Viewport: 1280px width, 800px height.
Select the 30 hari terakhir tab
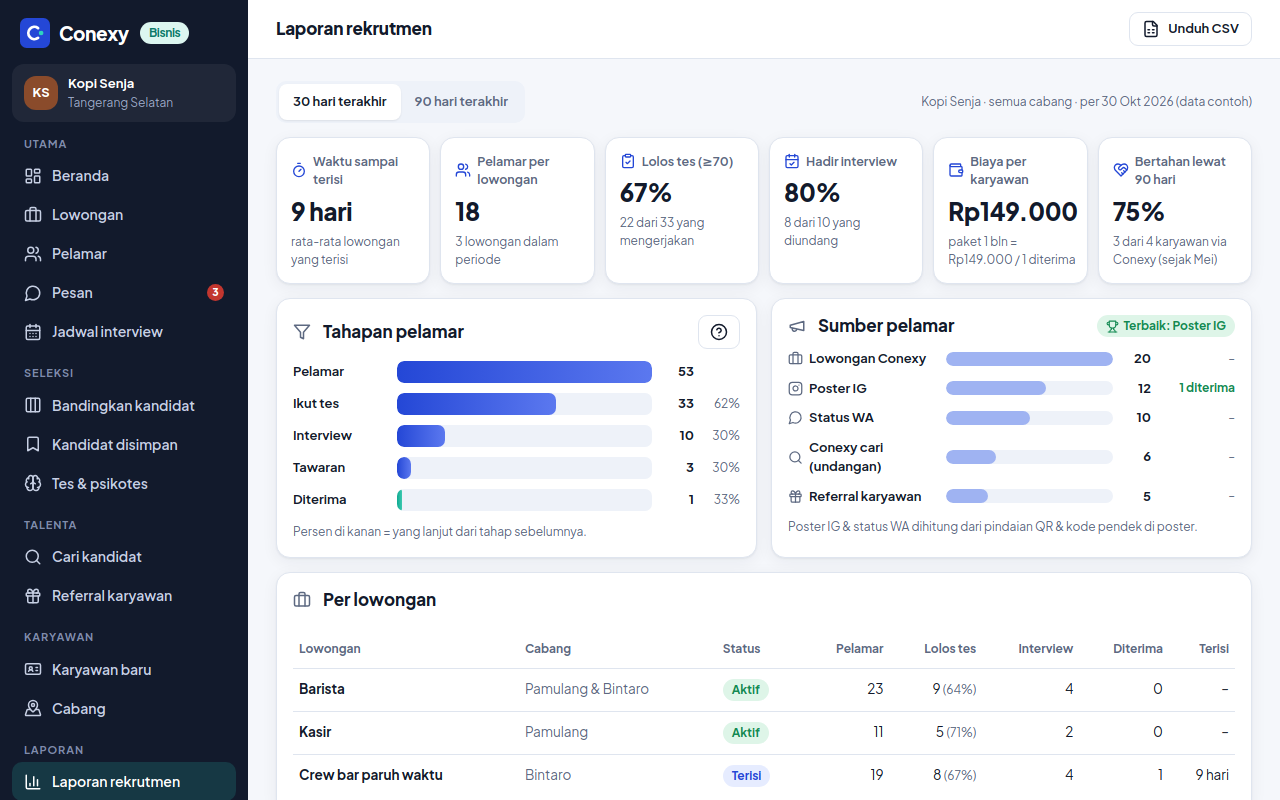pos(340,102)
